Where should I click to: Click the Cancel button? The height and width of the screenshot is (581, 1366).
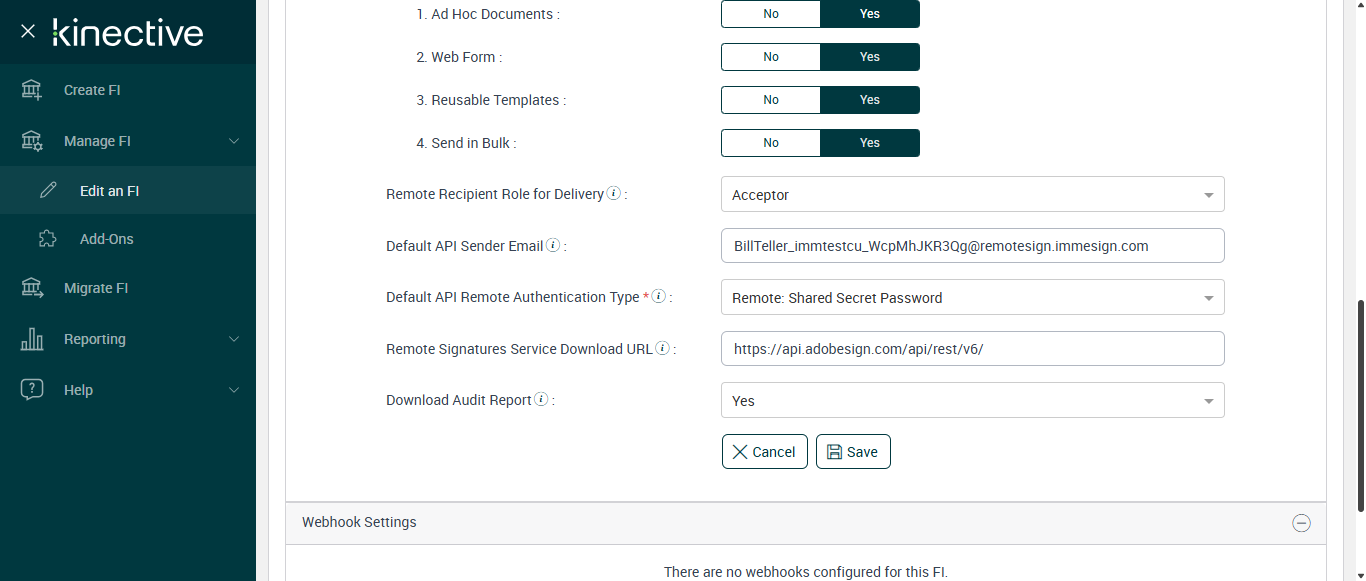(764, 452)
